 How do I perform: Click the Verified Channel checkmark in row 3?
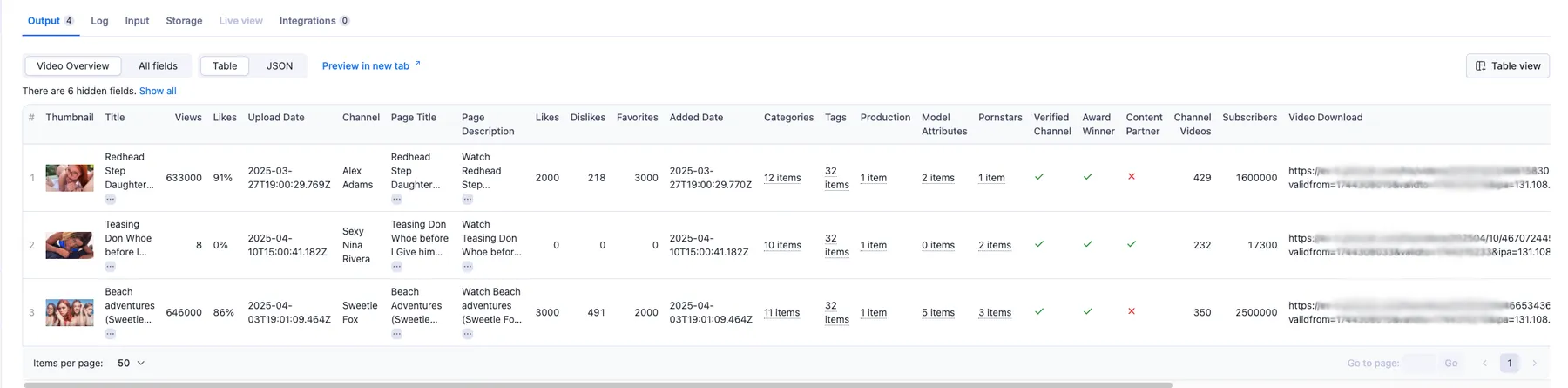1038,311
